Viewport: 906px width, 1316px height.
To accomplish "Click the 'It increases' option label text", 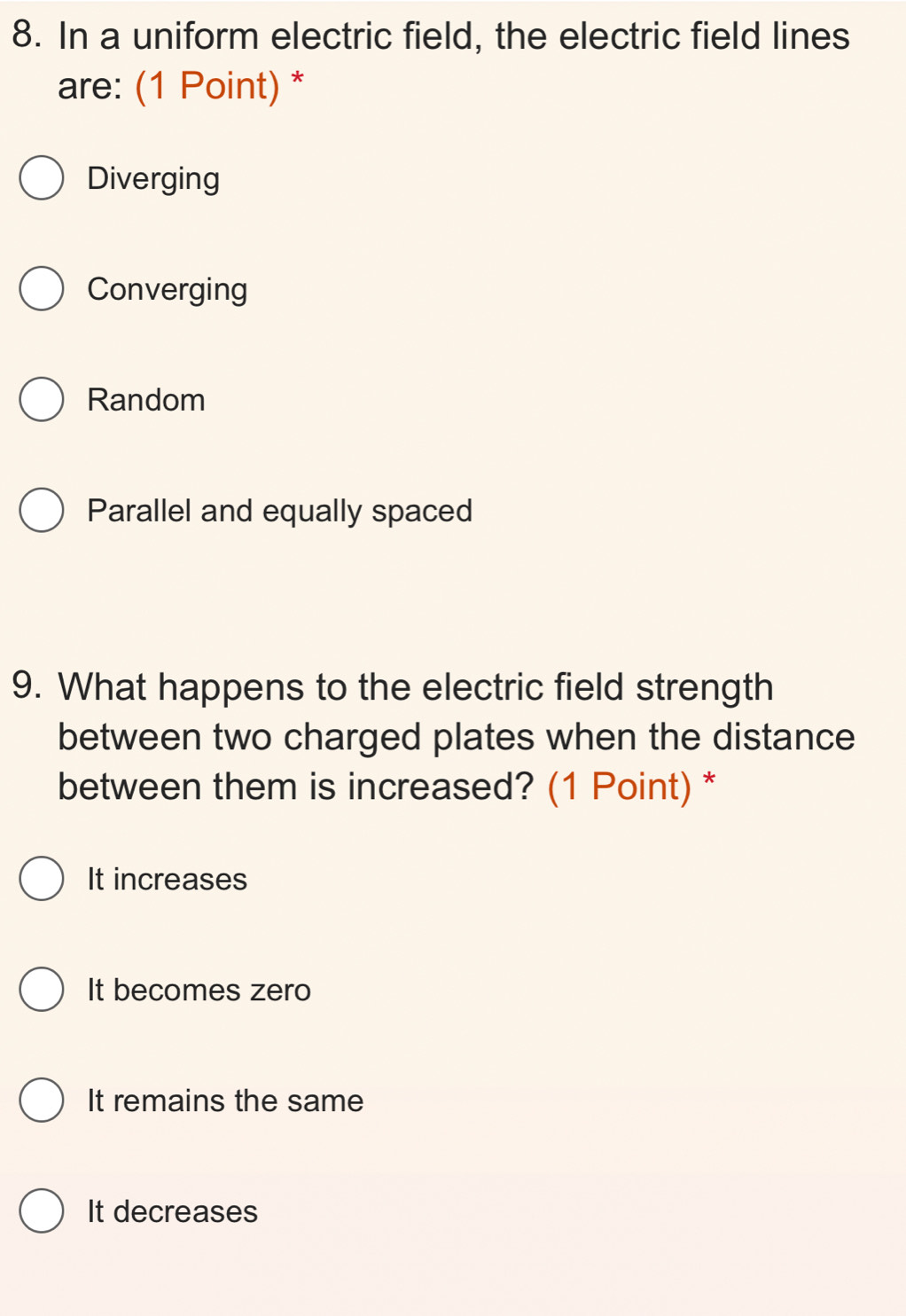I will click(x=168, y=880).
